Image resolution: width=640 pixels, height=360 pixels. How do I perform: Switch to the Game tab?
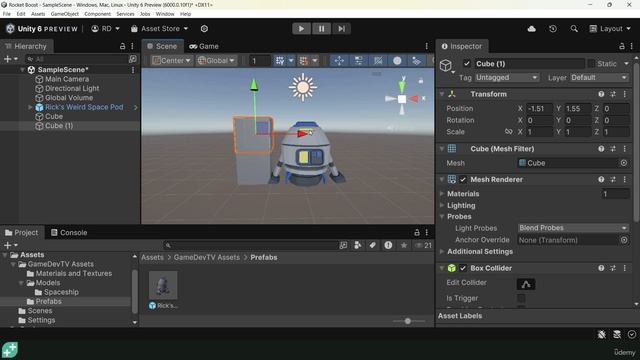(x=204, y=46)
